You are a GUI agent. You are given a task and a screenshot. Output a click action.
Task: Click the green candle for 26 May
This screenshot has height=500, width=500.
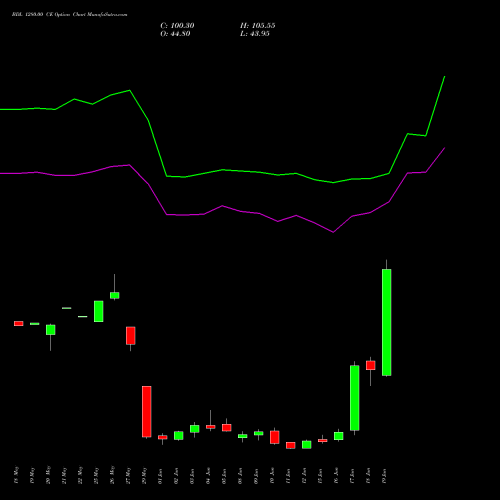coord(115,295)
